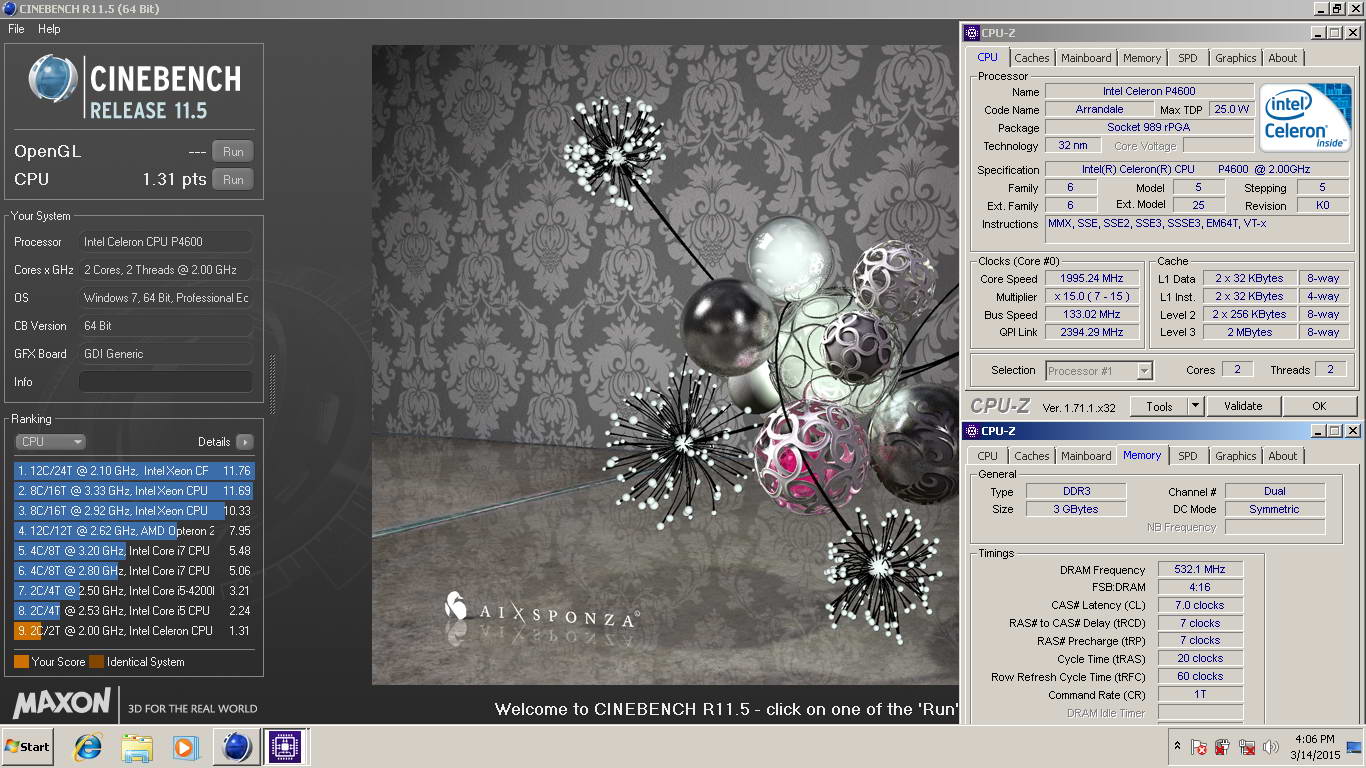Click the DRAM Frequency 532.1 MHz value
The width and height of the screenshot is (1366, 768).
[1200, 570]
